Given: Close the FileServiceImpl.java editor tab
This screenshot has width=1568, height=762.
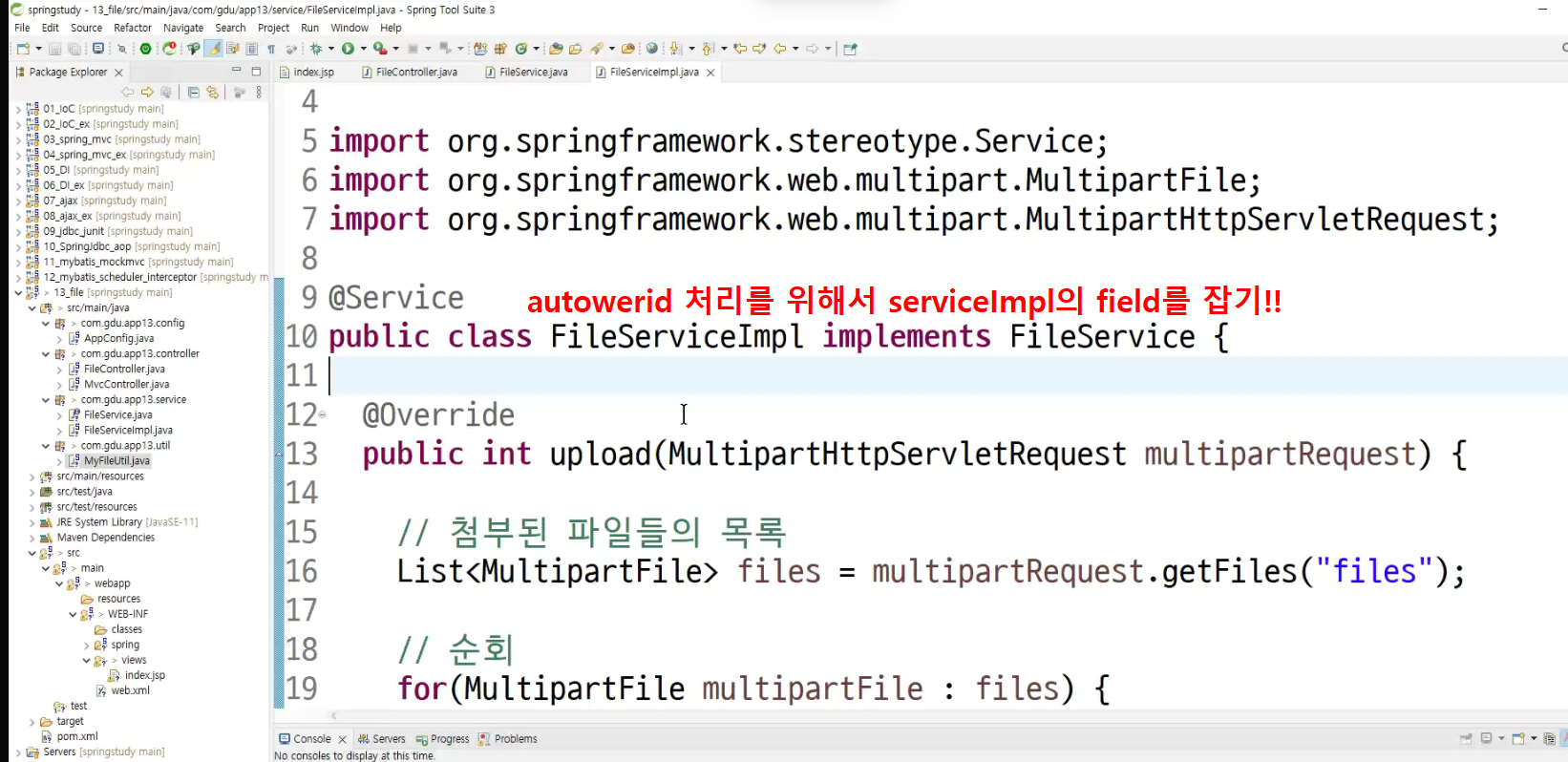Looking at the screenshot, I should point(710,73).
